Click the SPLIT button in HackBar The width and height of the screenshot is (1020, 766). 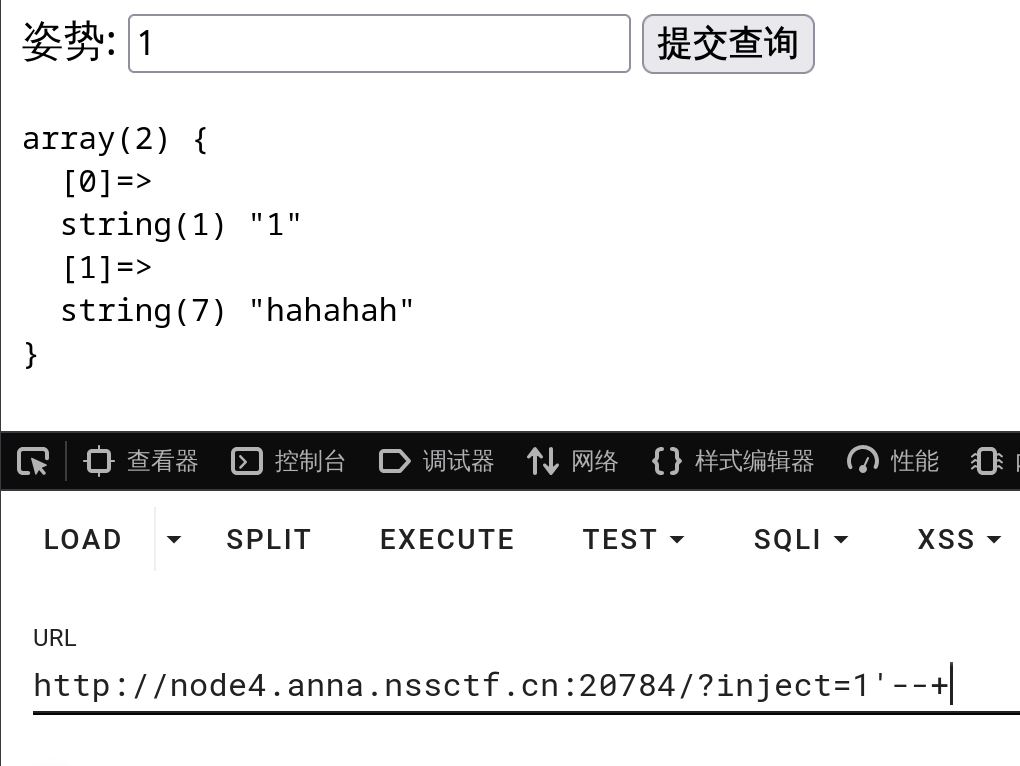pos(268,540)
